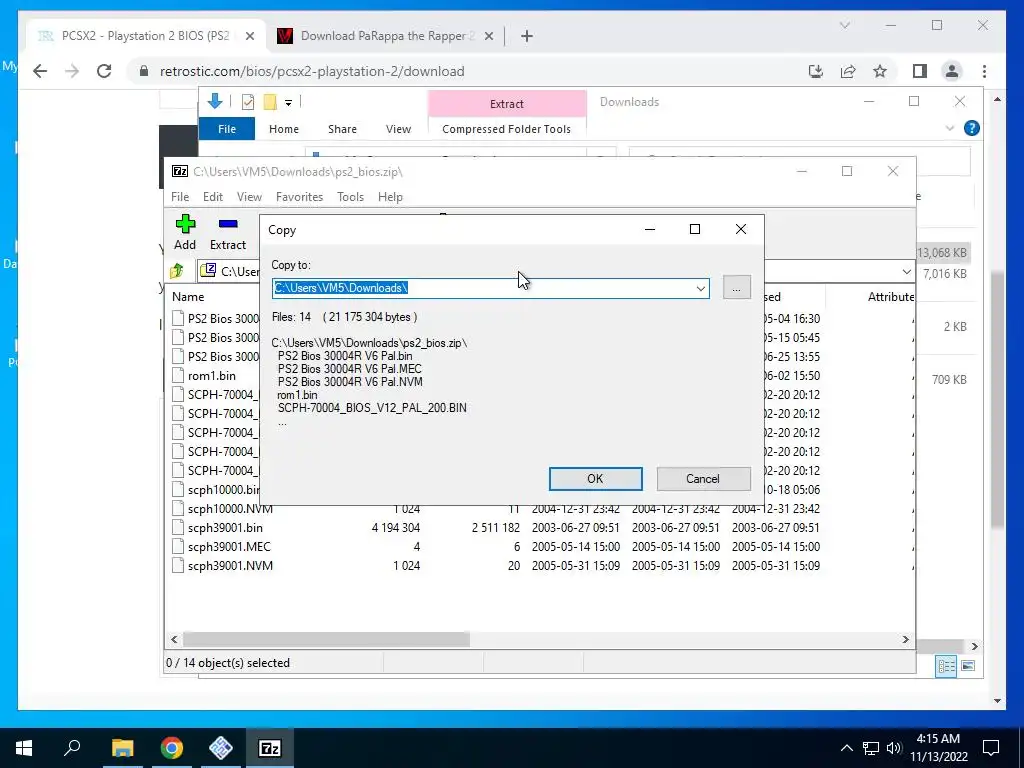Open the 7-Zip Tools menu

[350, 197]
